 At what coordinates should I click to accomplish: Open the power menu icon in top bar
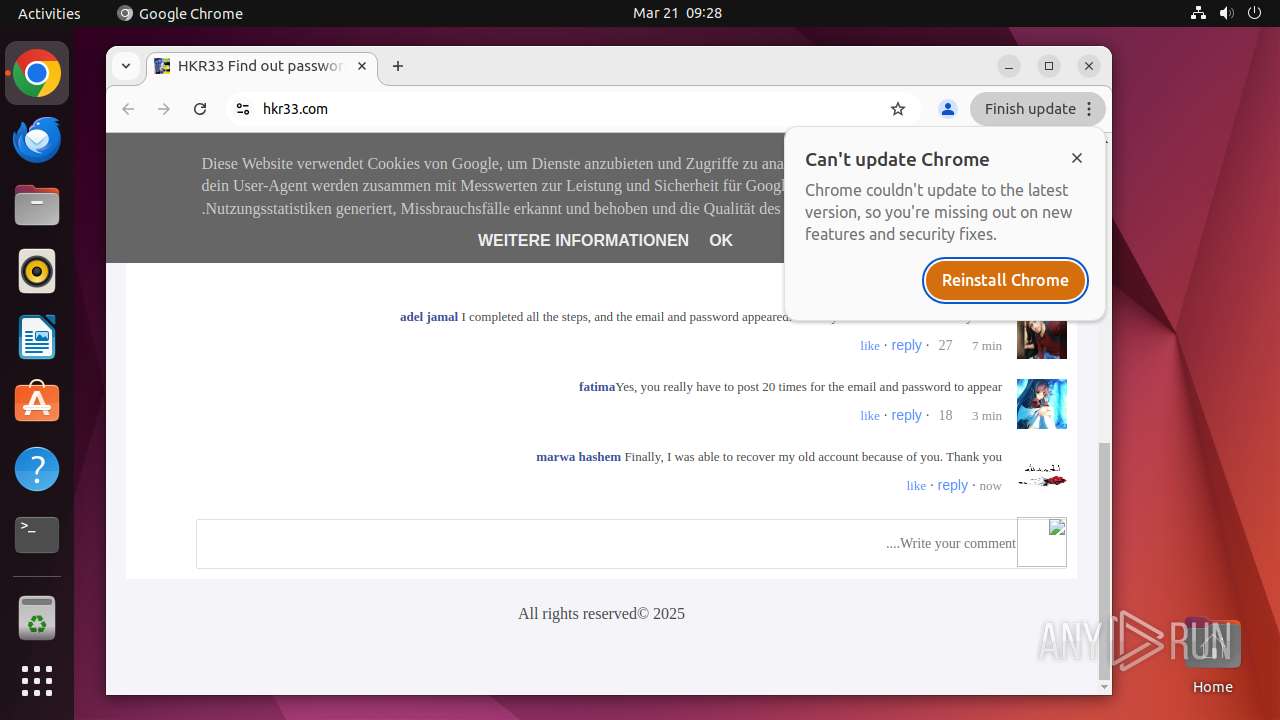point(1255,13)
